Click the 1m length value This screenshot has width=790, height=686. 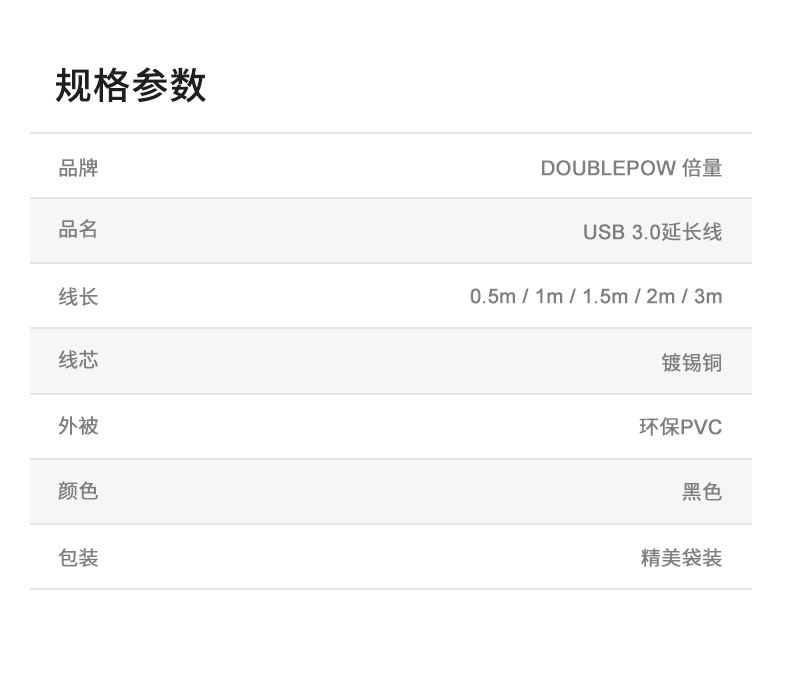tap(549, 297)
